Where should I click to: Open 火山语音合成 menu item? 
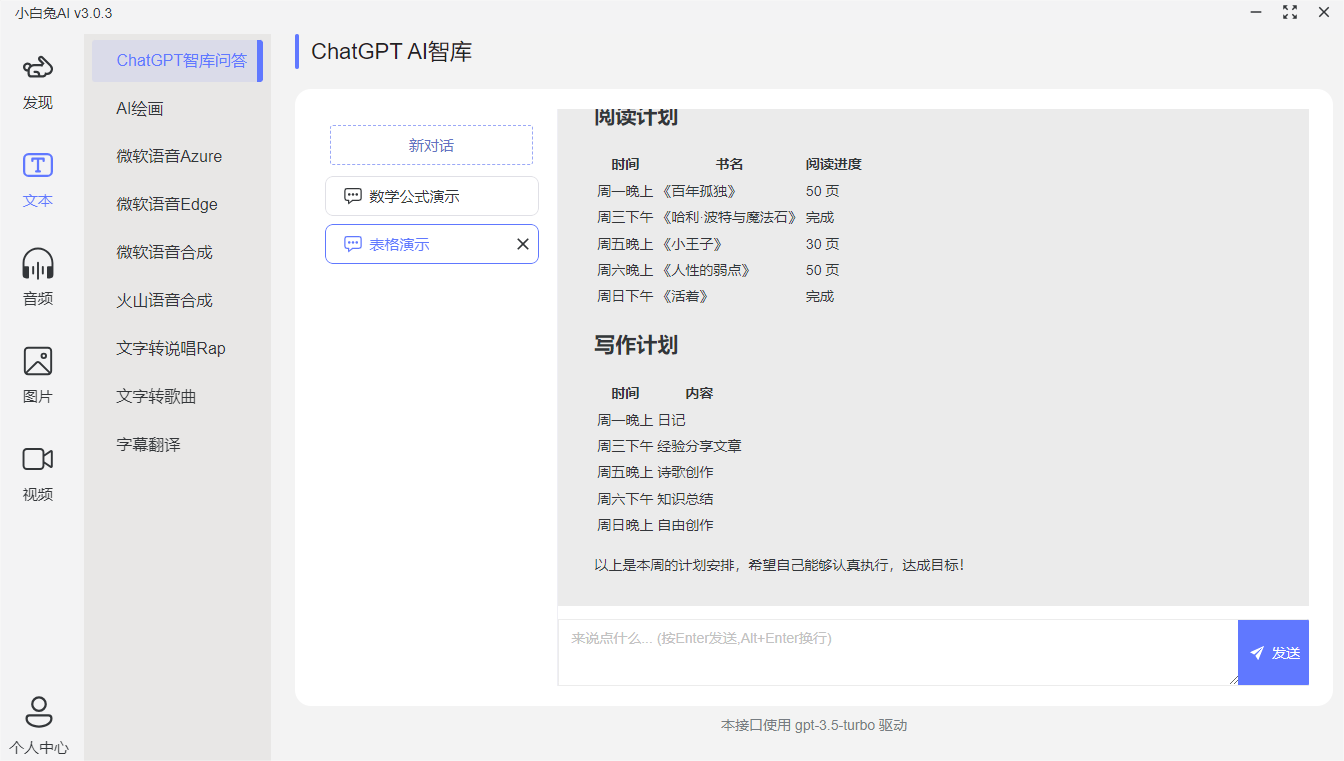[x=178, y=300]
